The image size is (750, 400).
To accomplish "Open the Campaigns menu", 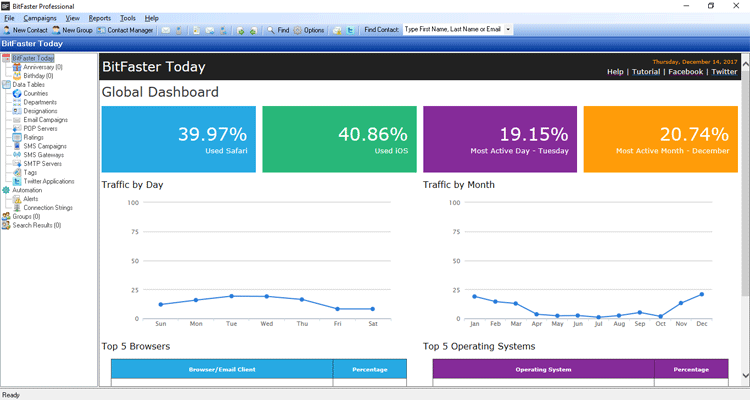I will [40, 18].
